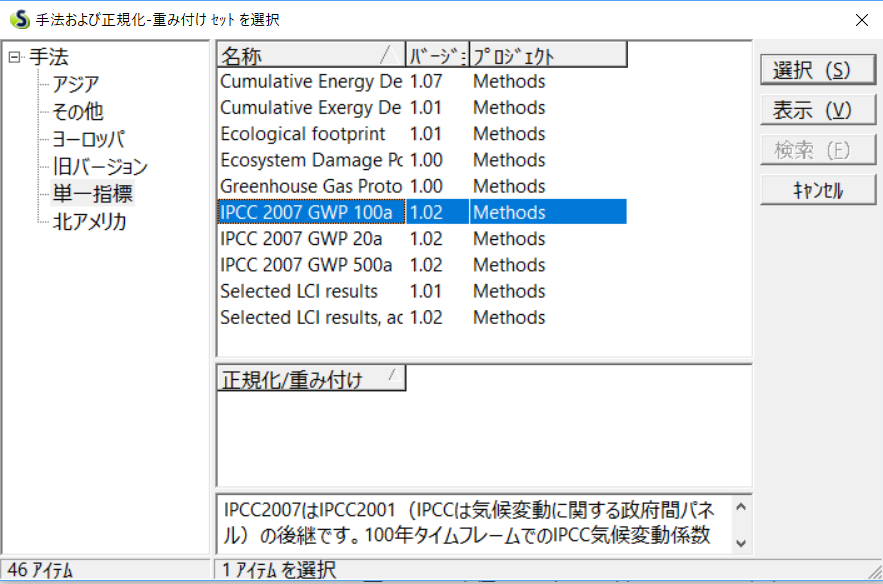Click version 1.02 of IPCC 2007 GWP 20a
The width and height of the screenshot is (883, 584).
pos(426,238)
